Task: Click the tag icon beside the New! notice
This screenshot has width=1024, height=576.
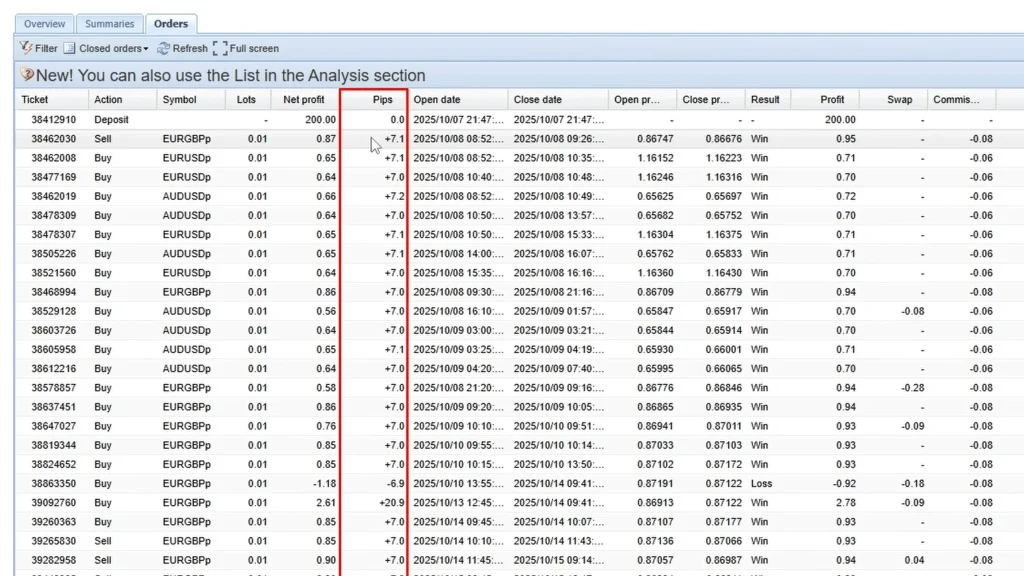Action: 27,75
